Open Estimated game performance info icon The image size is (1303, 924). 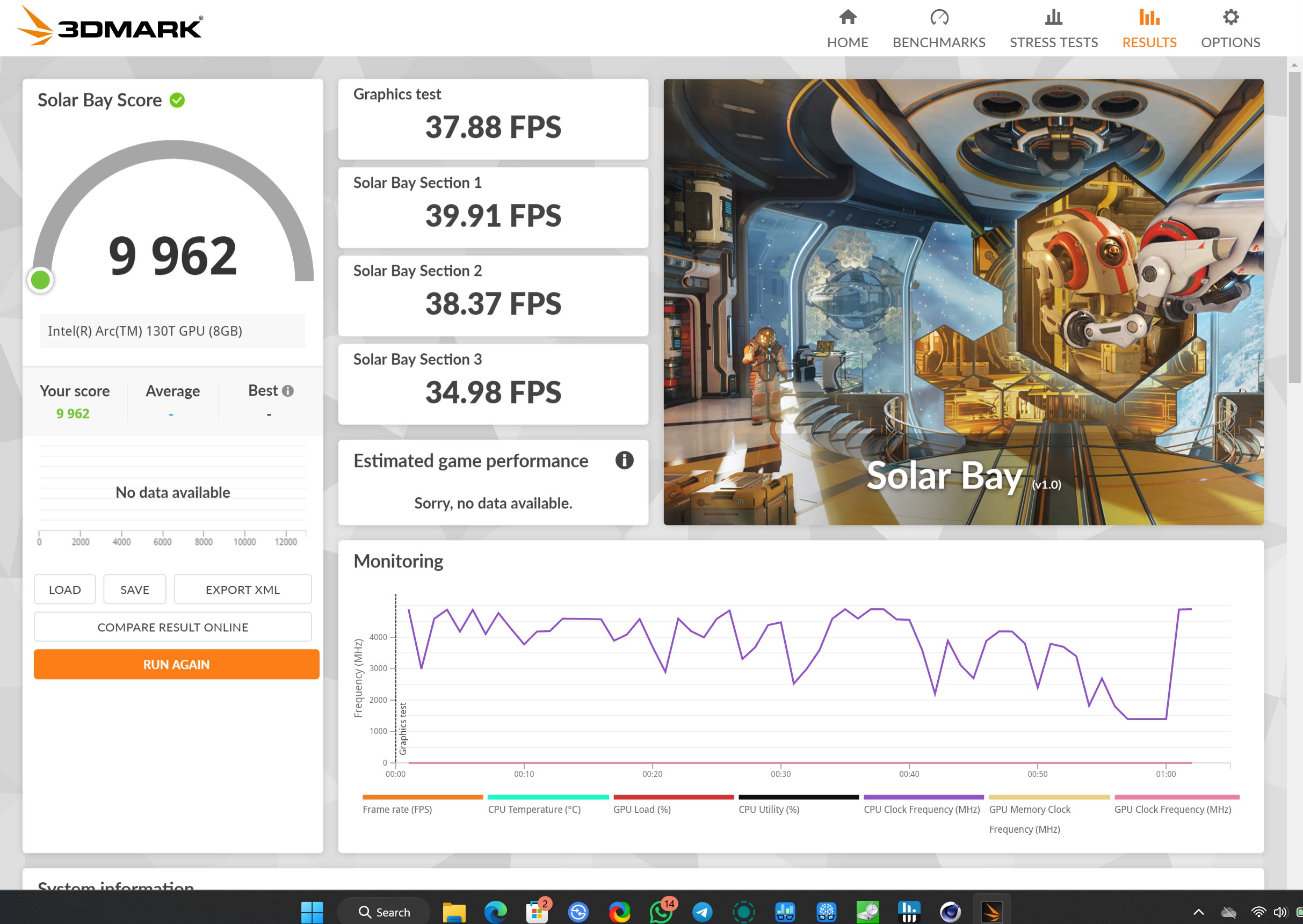point(624,460)
